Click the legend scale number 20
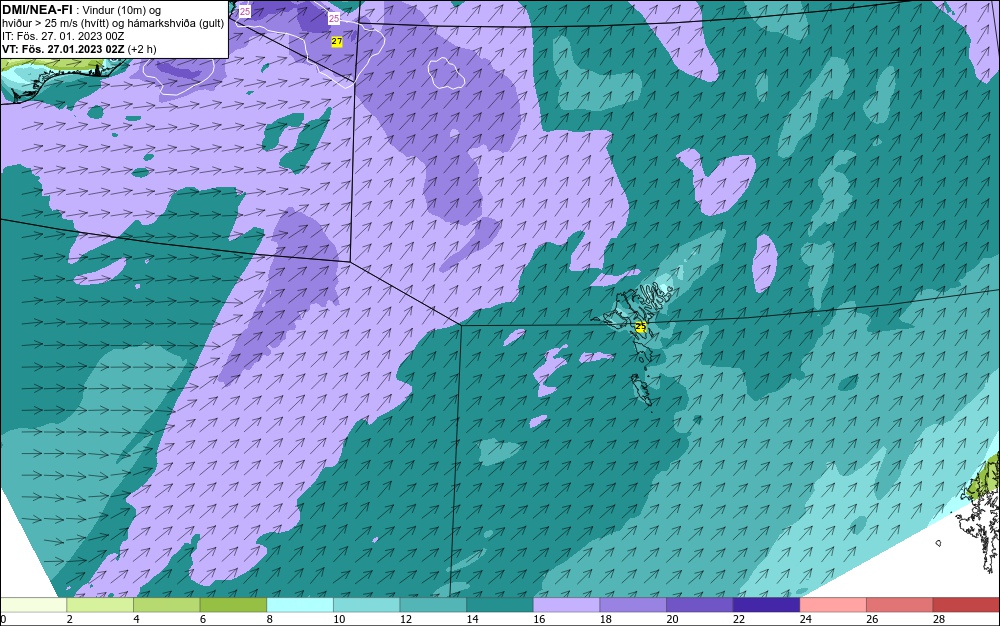 coord(672,619)
